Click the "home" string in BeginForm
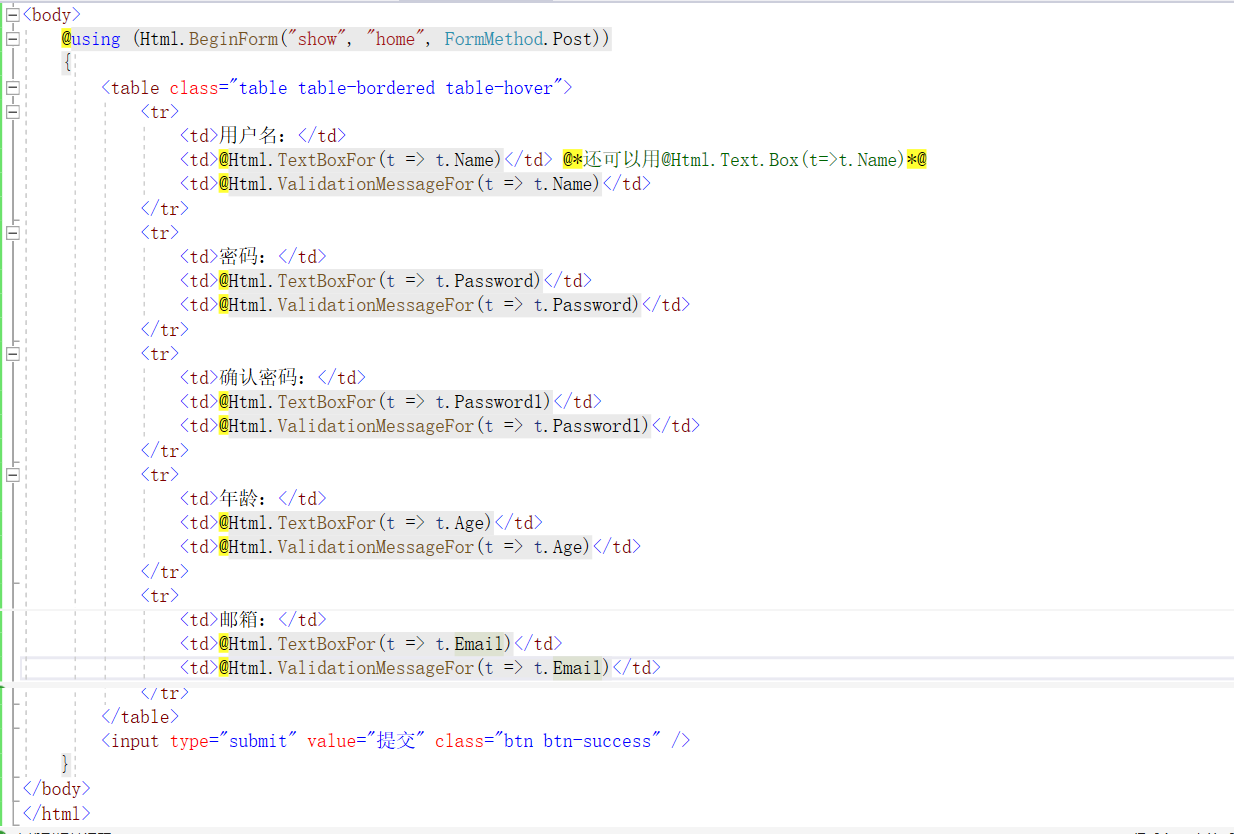This screenshot has height=834, width=1234. point(395,39)
